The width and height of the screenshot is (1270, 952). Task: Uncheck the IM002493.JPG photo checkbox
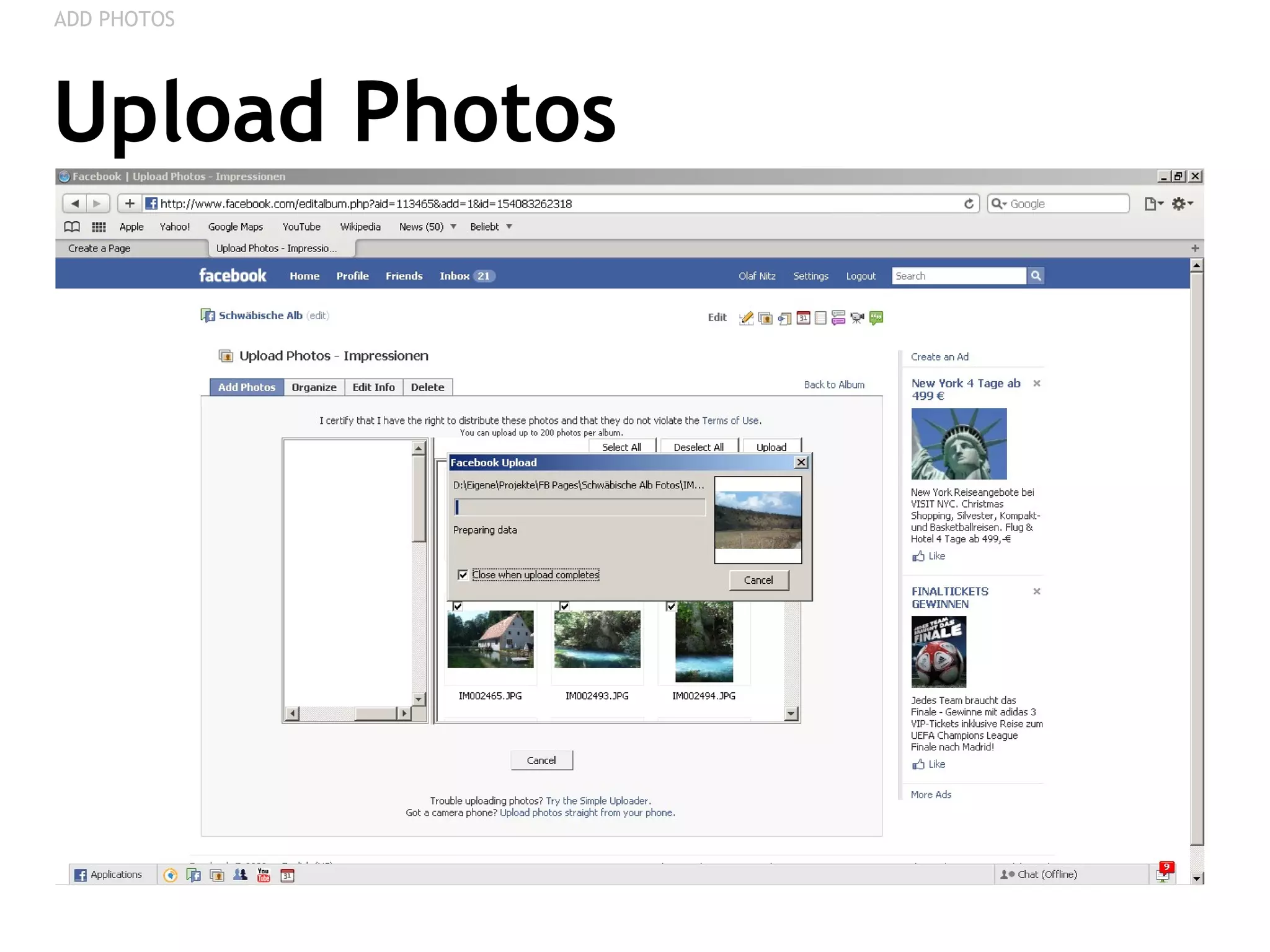(564, 606)
